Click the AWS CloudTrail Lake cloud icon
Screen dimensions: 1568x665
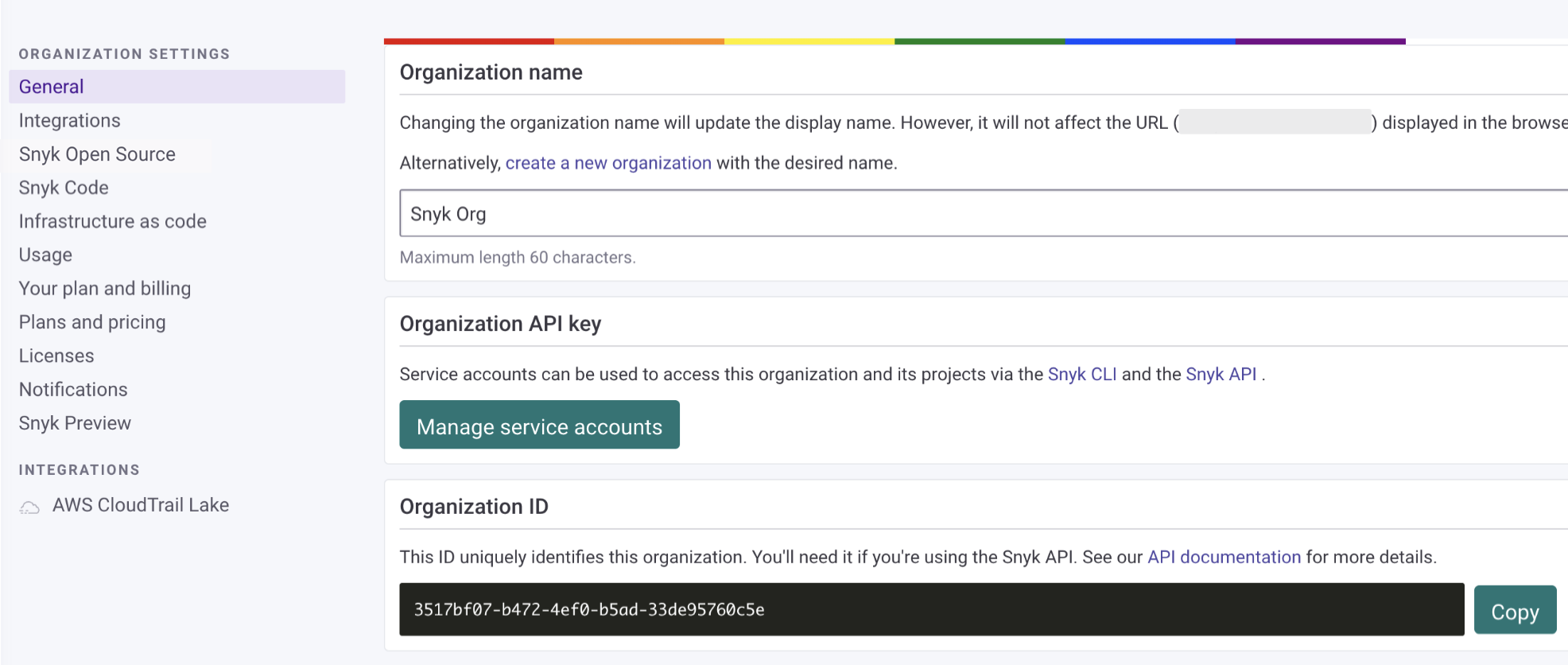(29, 507)
